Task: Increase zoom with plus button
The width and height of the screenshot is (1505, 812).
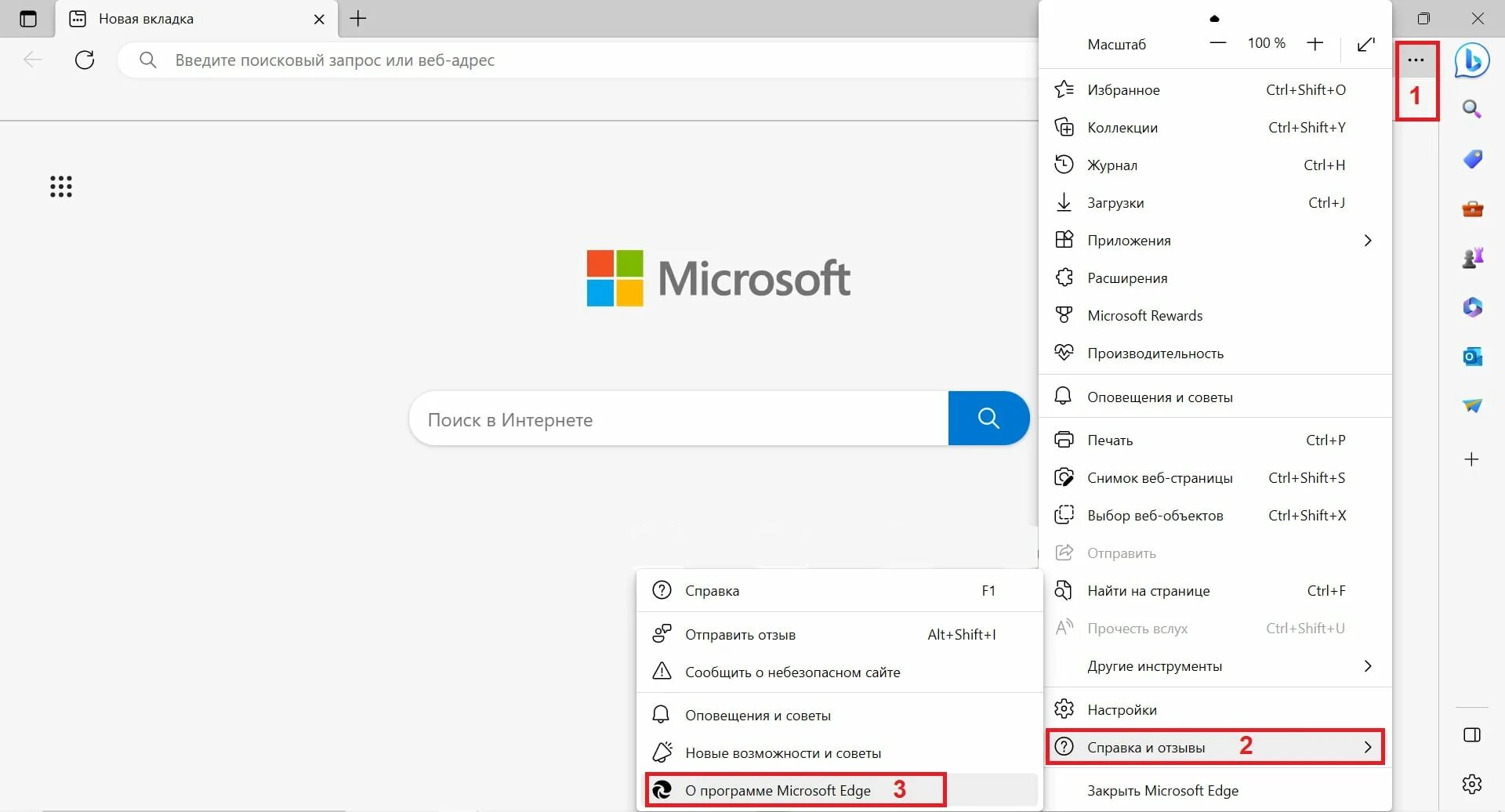Action: tap(1315, 44)
